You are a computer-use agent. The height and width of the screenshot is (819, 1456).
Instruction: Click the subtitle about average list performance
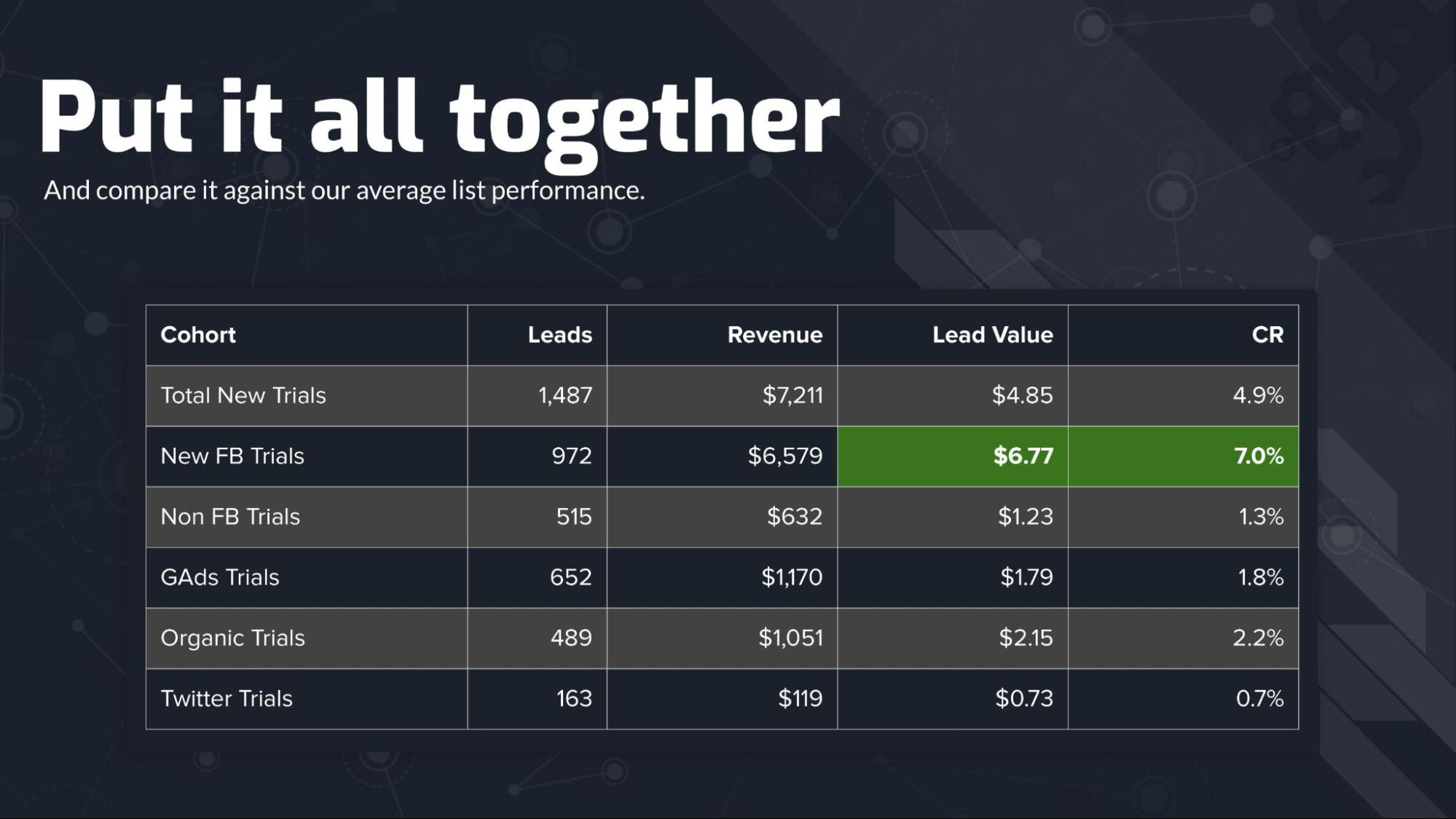[344, 190]
